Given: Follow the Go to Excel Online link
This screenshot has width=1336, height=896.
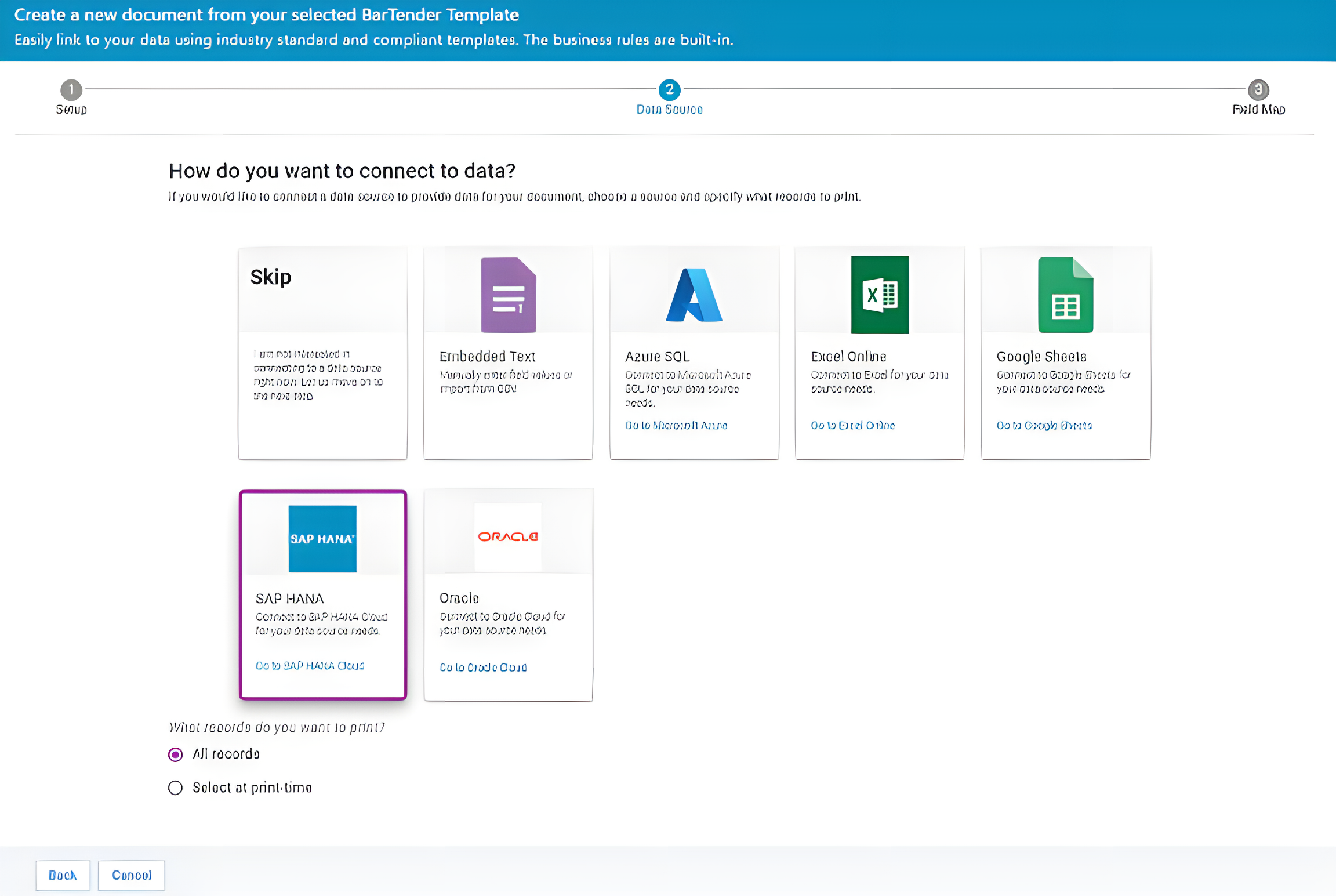Looking at the screenshot, I should point(852,426).
